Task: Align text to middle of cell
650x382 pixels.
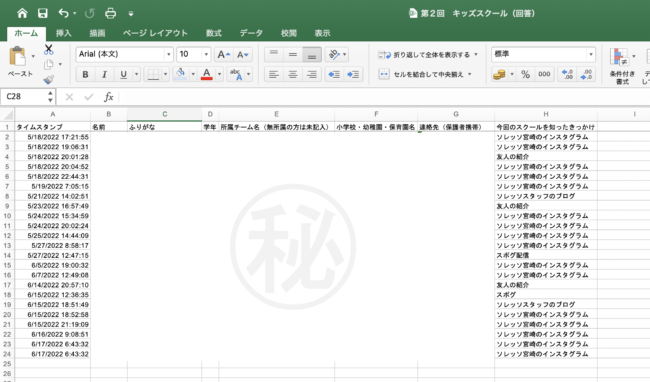Action: point(293,54)
